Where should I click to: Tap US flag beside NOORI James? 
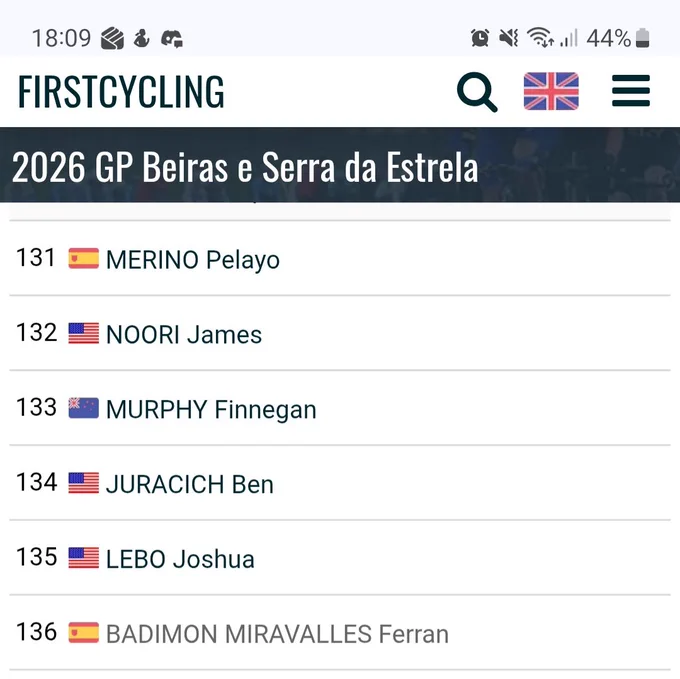(84, 333)
